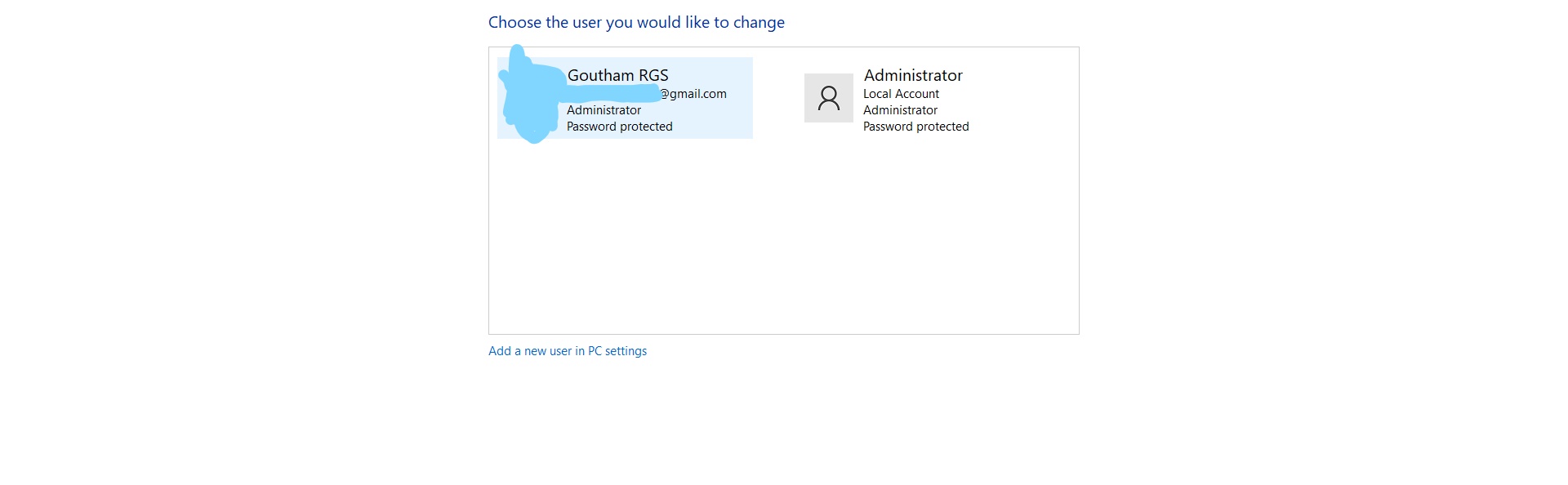
Task: Select the Goutham RGS user account
Action: click(625, 98)
